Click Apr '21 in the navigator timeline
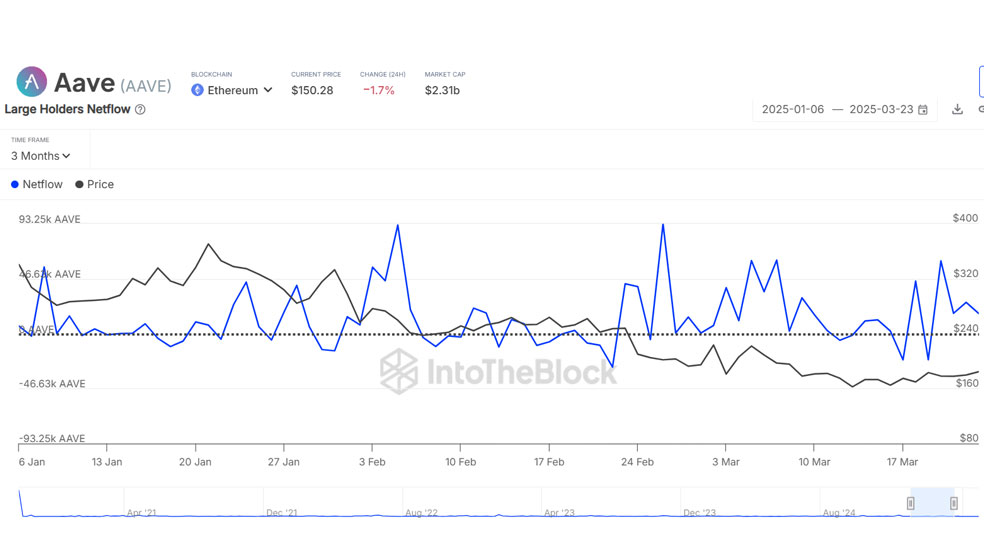This screenshot has height=554, width=984. pyautogui.click(x=141, y=513)
